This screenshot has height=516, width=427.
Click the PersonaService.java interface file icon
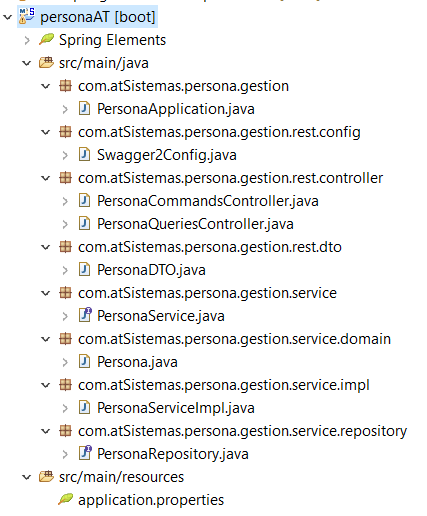pyautogui.click(x=85, y=315)
